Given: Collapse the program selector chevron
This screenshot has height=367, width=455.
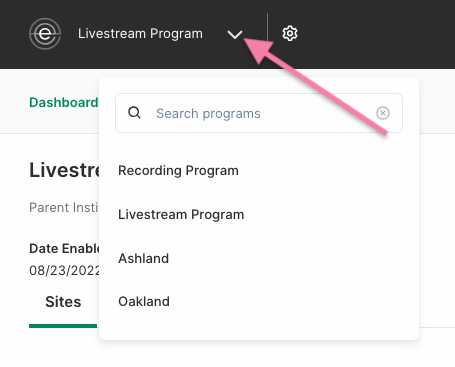Looking at the screenshot, I should [235, 34].
